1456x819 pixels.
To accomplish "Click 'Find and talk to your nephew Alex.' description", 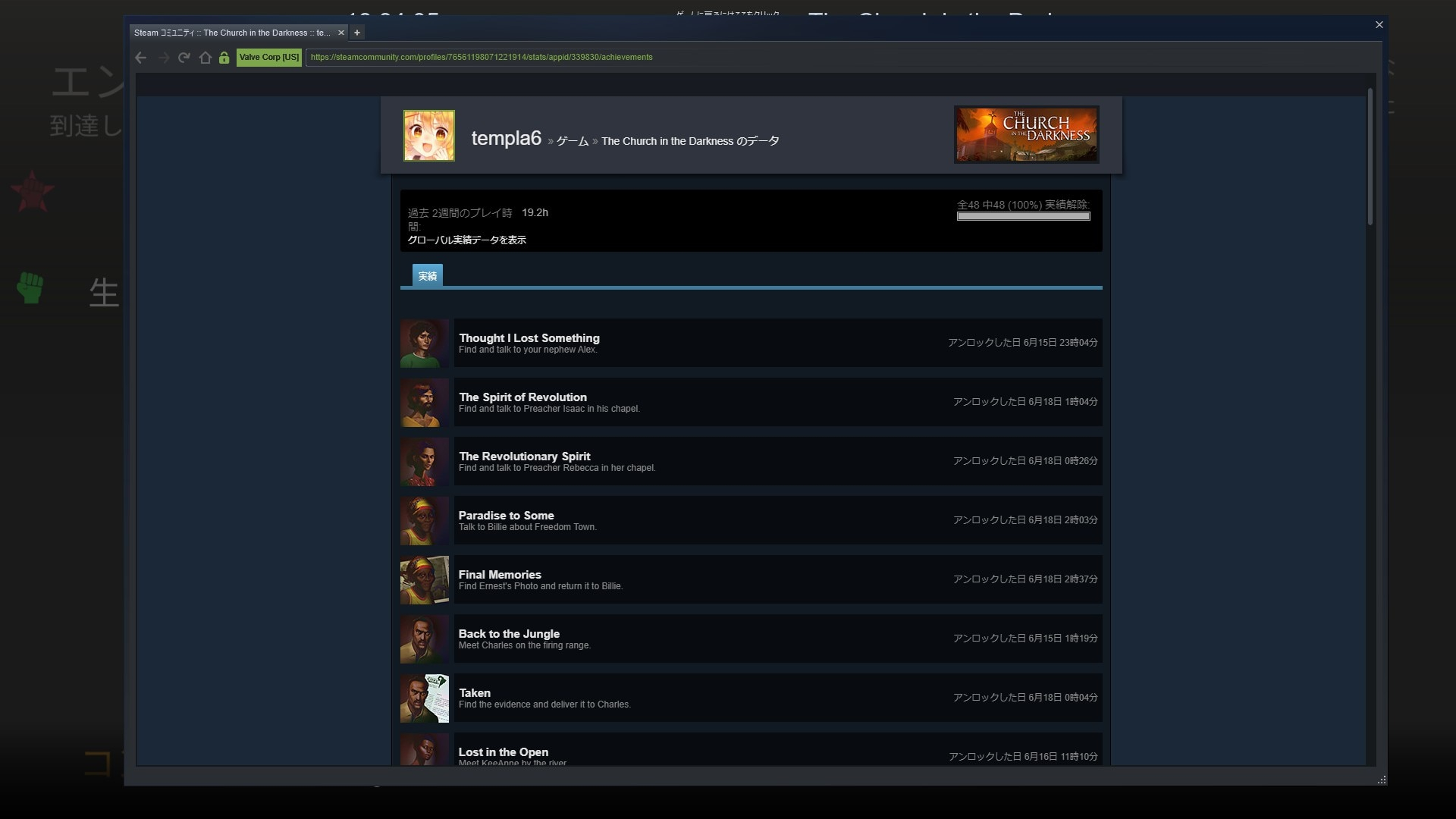I will [528, 350].
